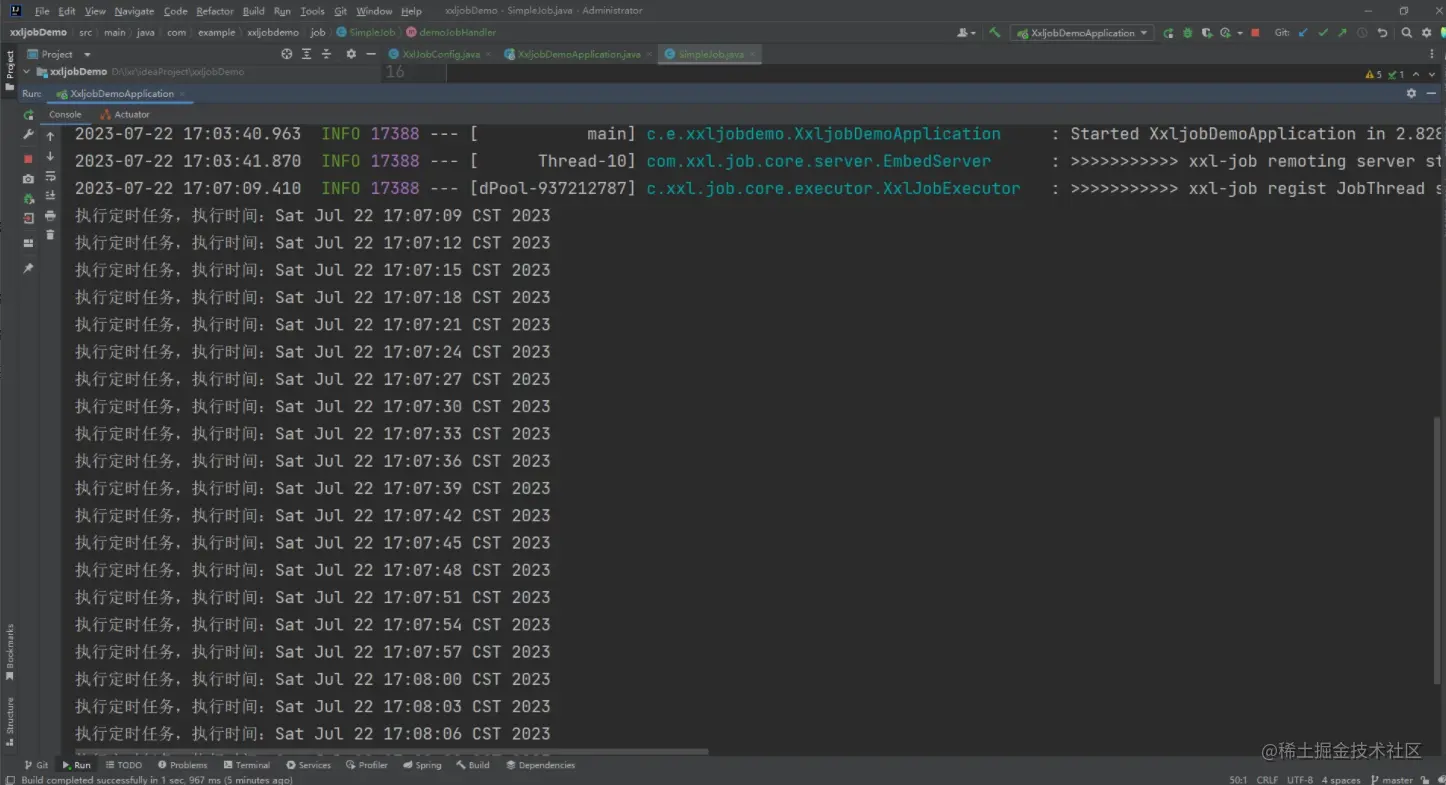Click the Build Project hammer icon
1446x785 pixels.
(x=995, y=33)
